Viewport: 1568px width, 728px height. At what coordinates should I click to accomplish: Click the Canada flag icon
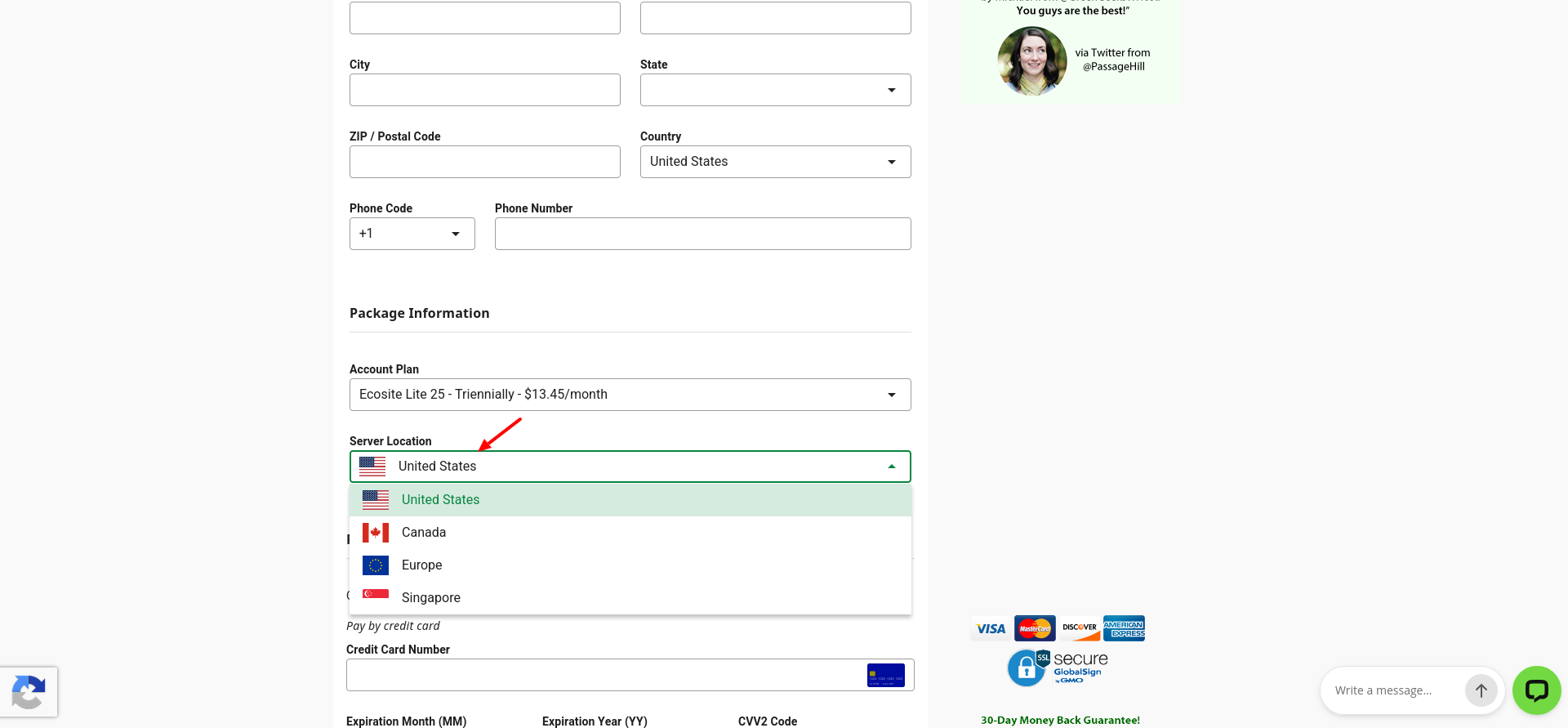coord(376,533)
